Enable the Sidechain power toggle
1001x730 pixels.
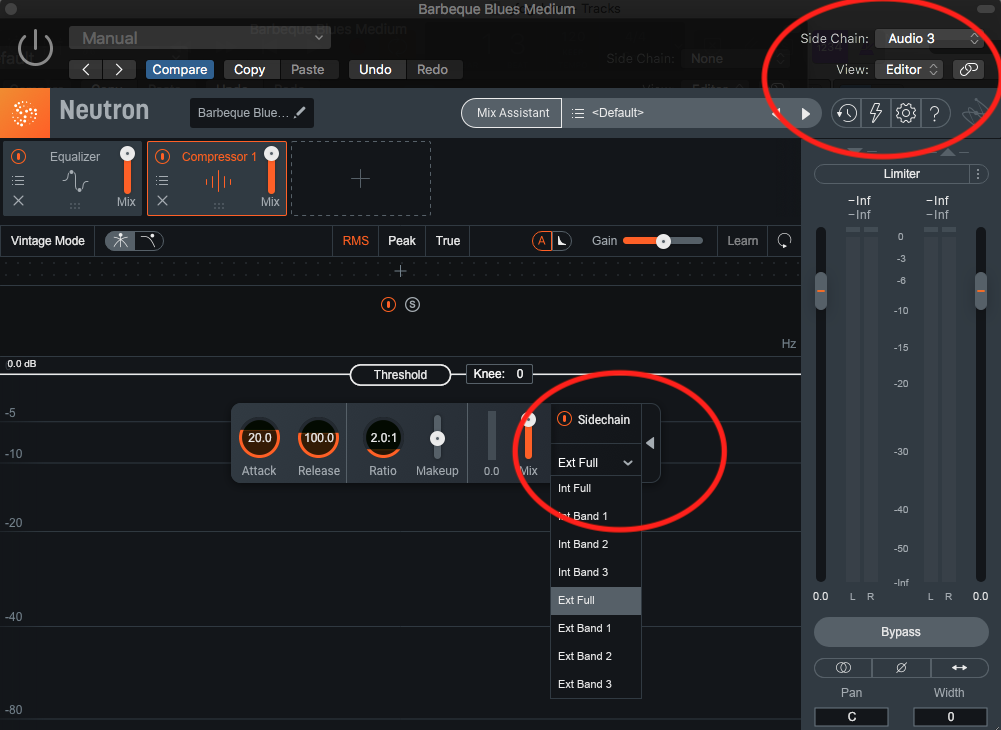pos(564,419)
